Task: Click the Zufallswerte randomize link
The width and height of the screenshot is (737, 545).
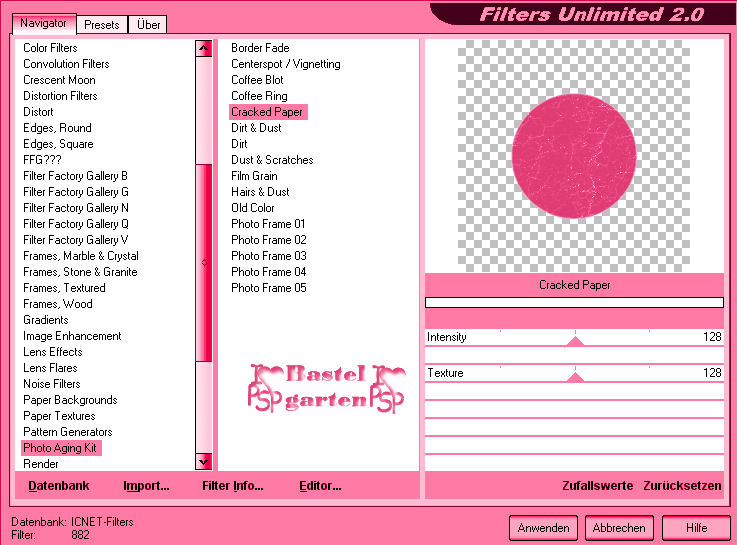Action: (x=597, y=486)
